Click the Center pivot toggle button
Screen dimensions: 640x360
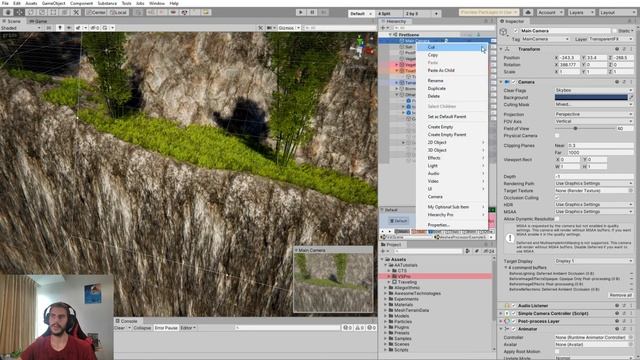click(x=96, y=12)
